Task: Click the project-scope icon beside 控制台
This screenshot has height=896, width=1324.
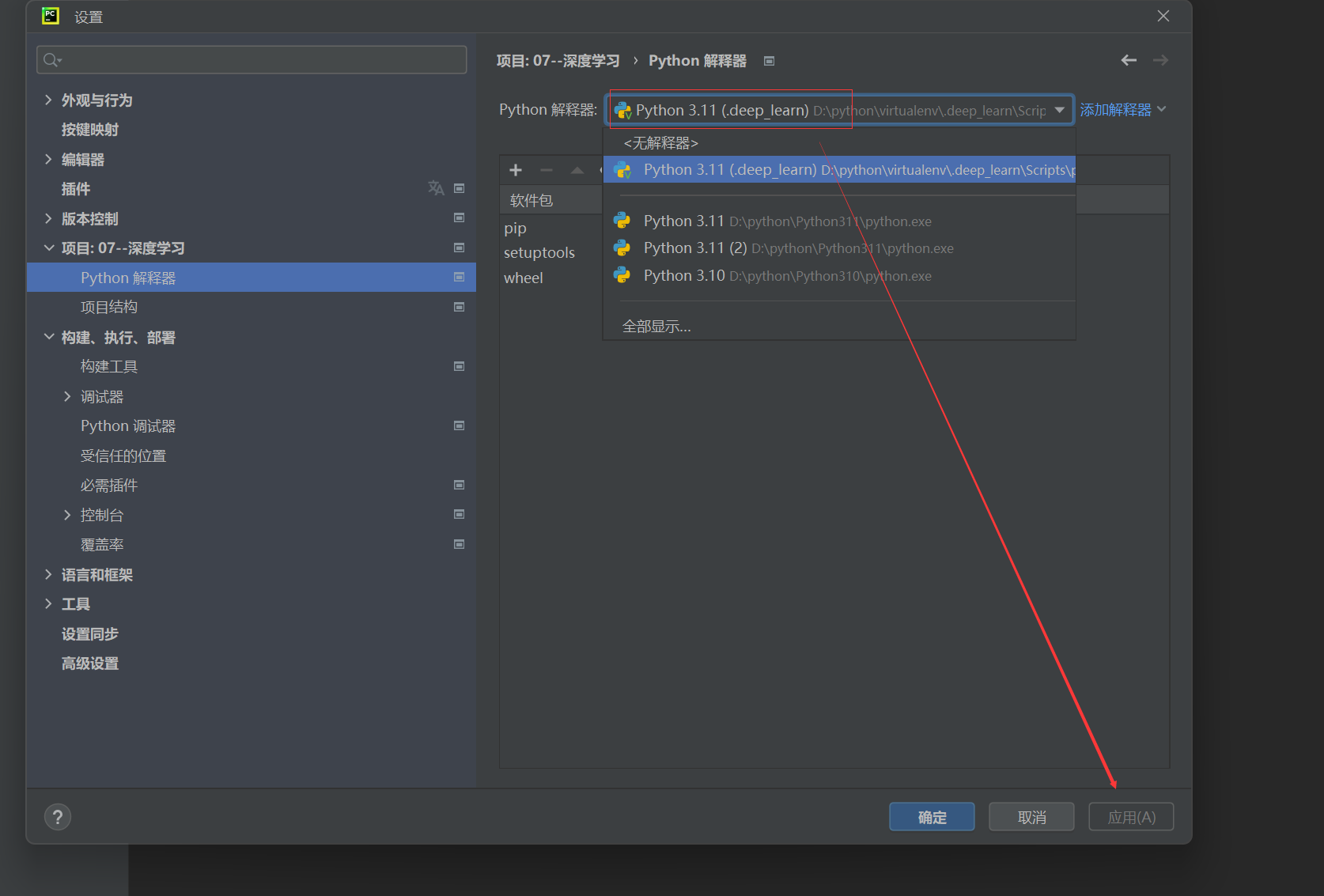Action: [x=459, y=514]
